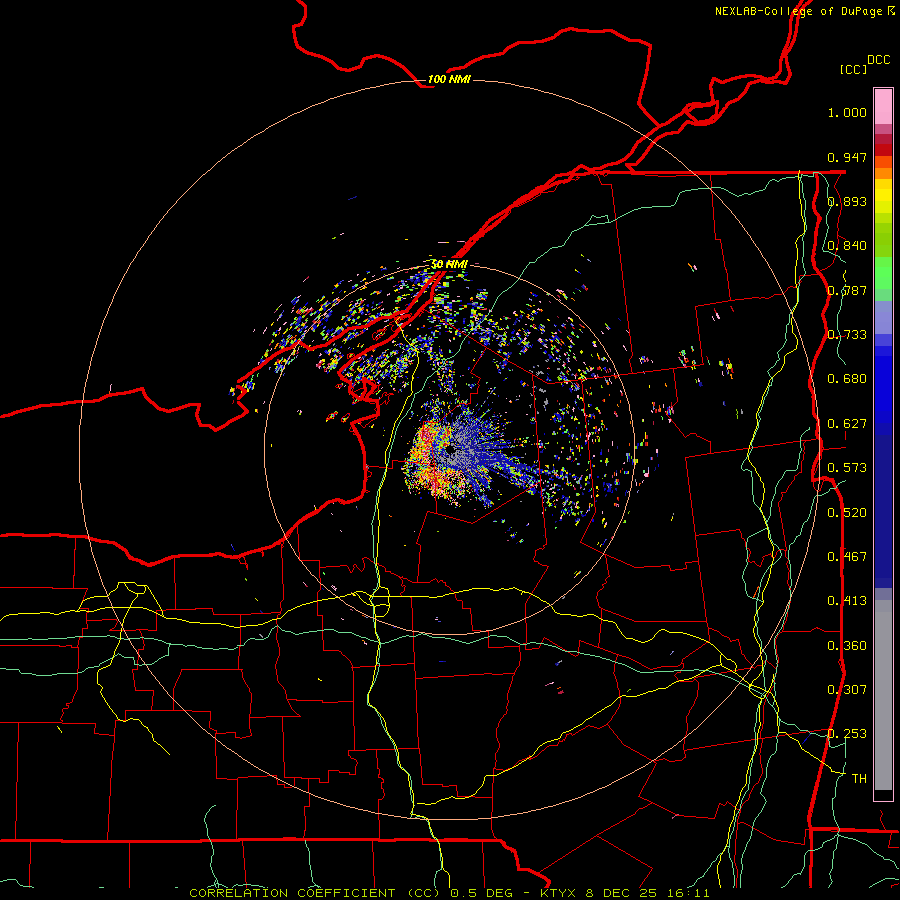The width and height of the screenshot is (900, 900).
Task: Select the 0.307 color scale value
Action: click(x=847, y=690)
